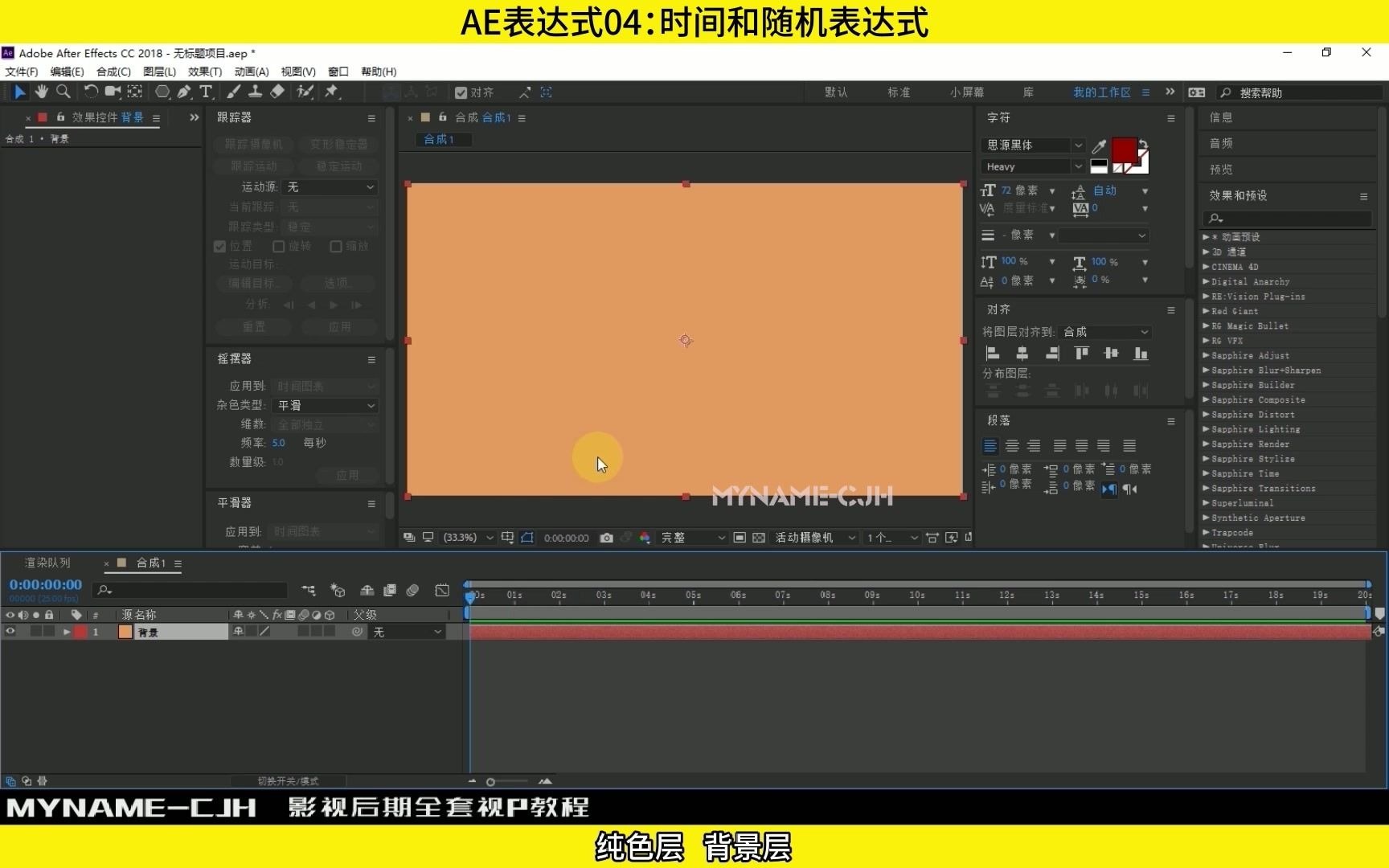Image resolution: width=1389 pixels, height=868 pixels.
Task: Enable the 对齐 snapping checkbox
Action: 461,92
